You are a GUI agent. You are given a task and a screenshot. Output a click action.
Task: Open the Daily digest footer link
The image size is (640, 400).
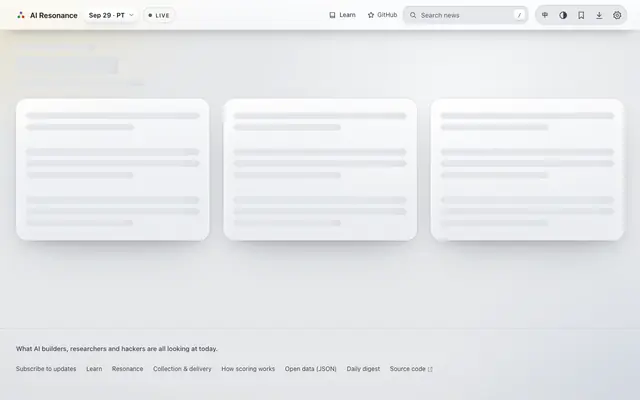(x=363, y=369)
